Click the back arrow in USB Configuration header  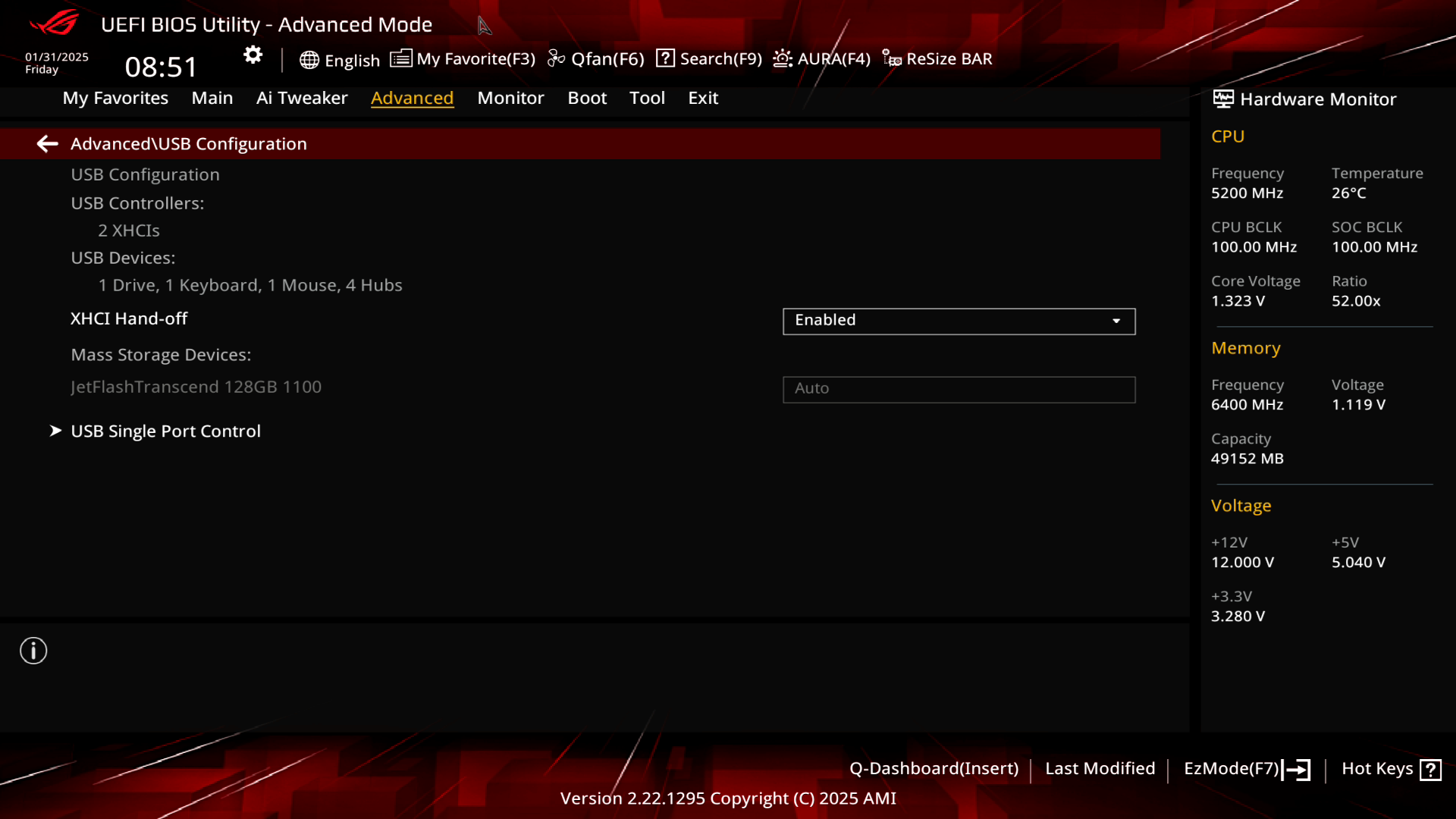(x=47, y=144)
